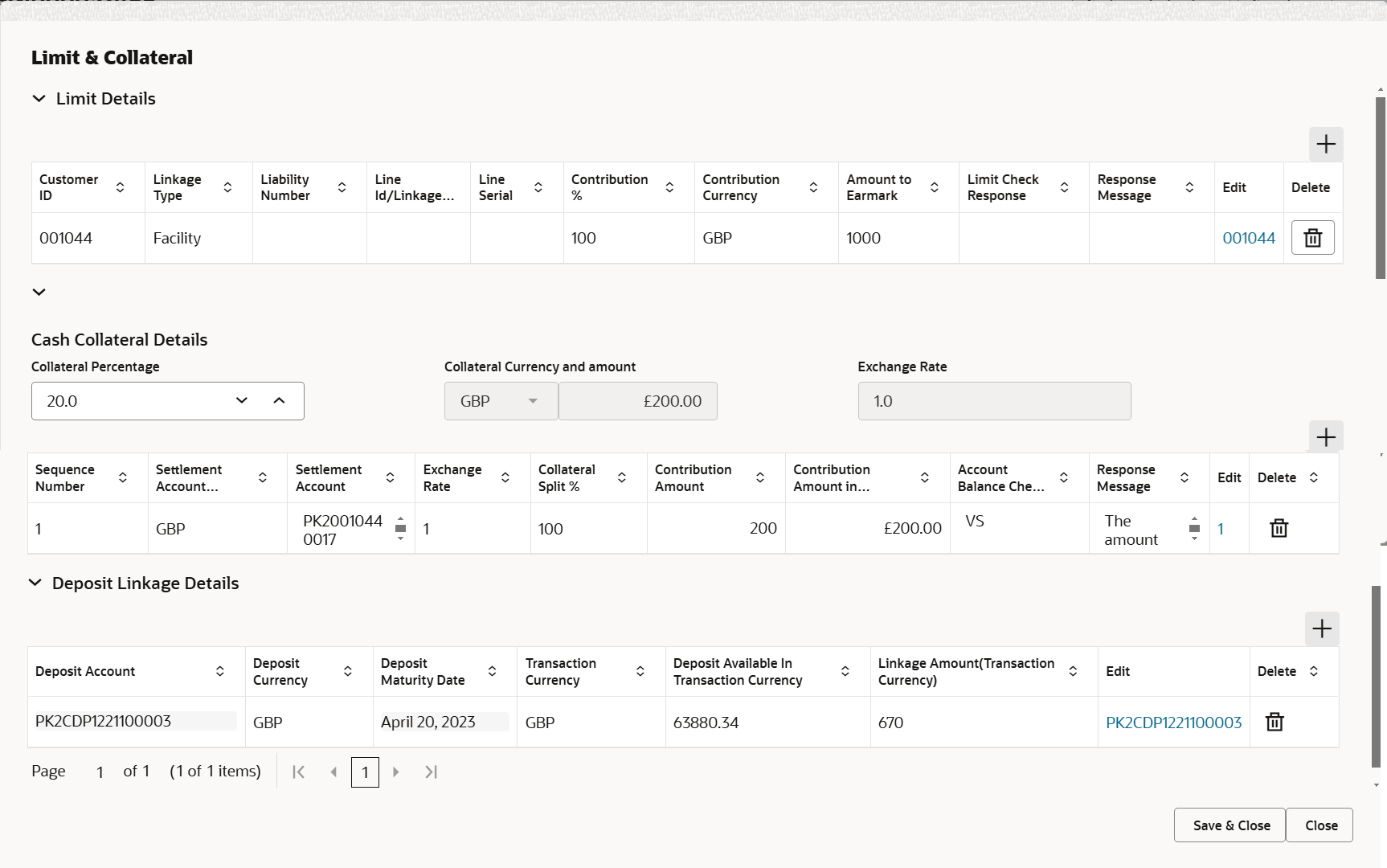The image size is (1387, 868).
Task: Open the PK2CDP1221100003 edit link
Action: point(1173,722)
